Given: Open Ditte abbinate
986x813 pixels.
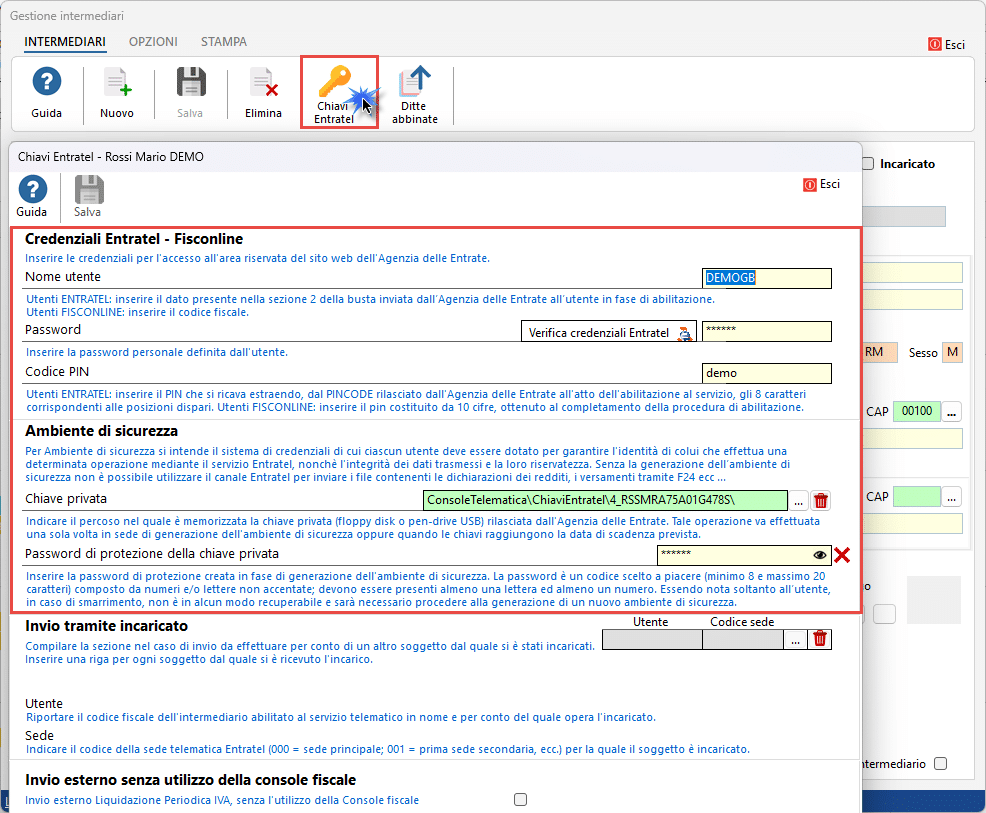Looking at the screenshot, I should pyautogui.click(x=414, y=95).
